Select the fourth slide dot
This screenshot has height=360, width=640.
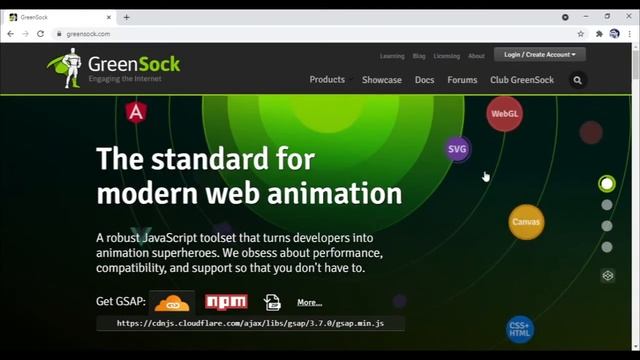click(x=607, y=247)
